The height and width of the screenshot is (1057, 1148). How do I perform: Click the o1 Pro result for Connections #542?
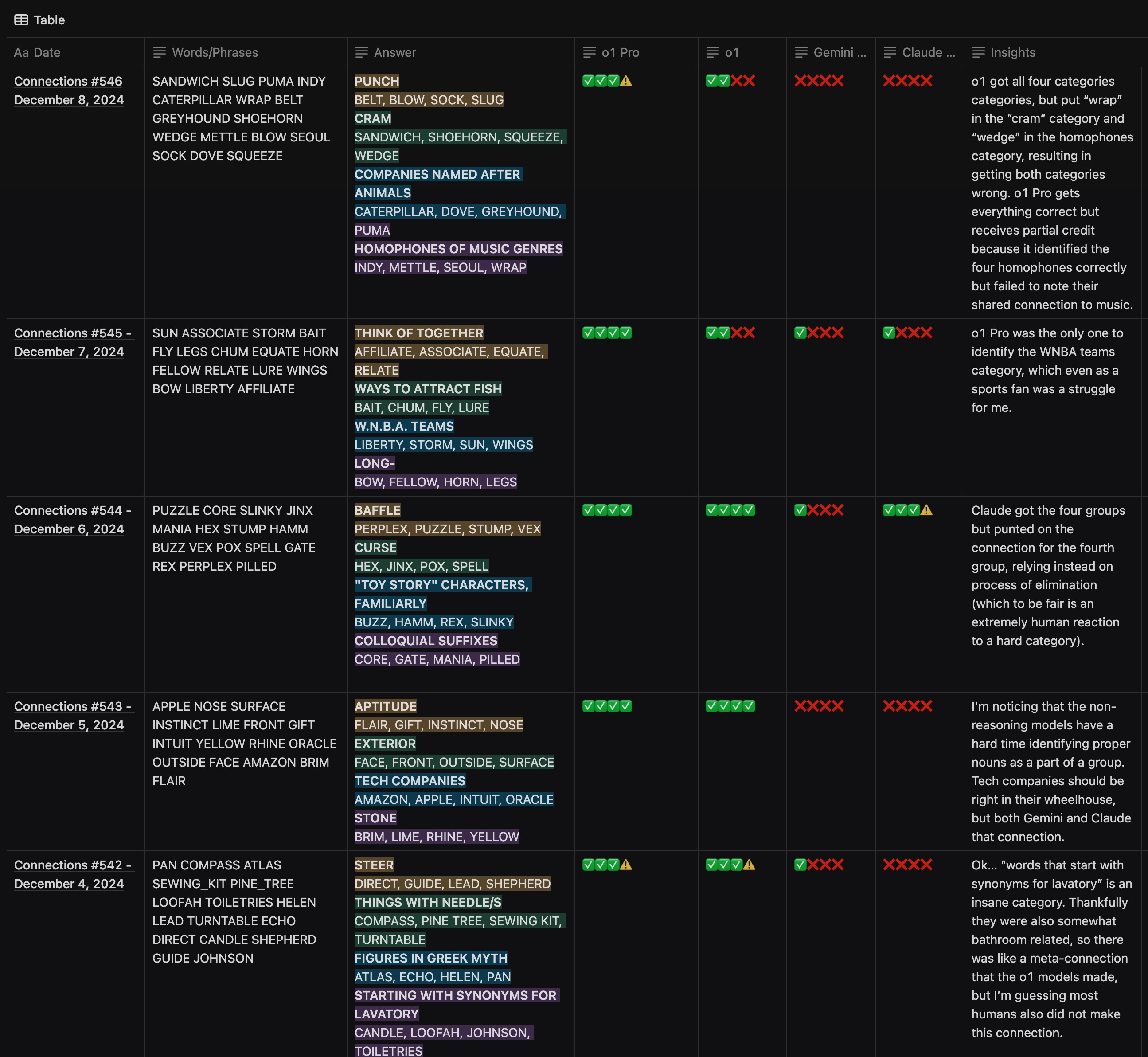(607, 865)
